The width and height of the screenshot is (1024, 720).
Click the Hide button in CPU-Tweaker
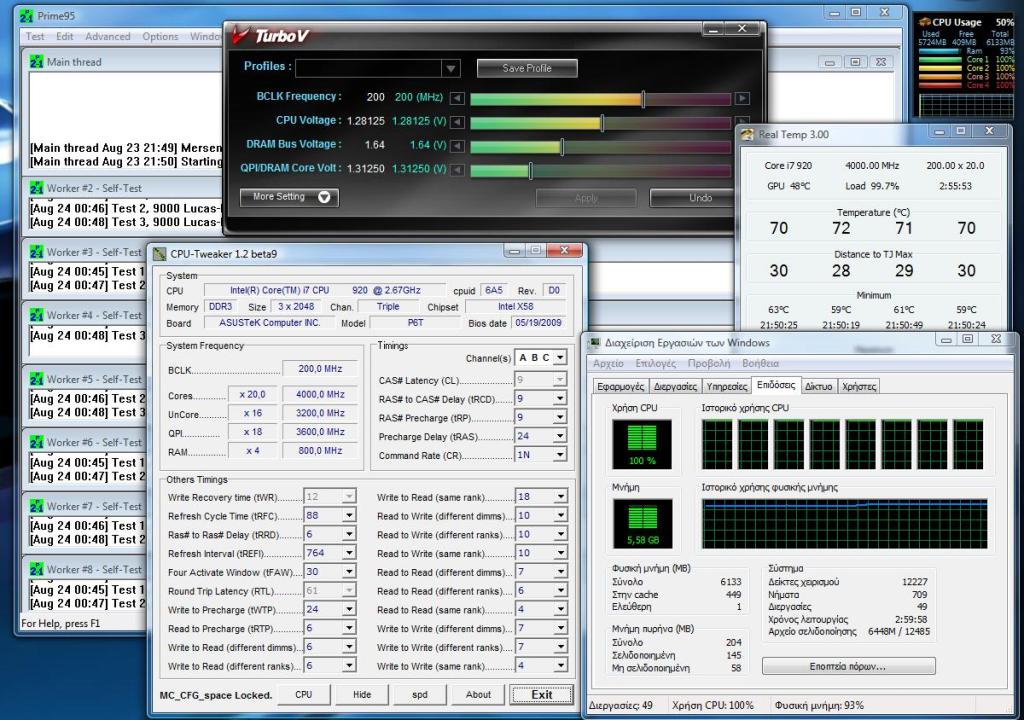(x=362, y=695)
